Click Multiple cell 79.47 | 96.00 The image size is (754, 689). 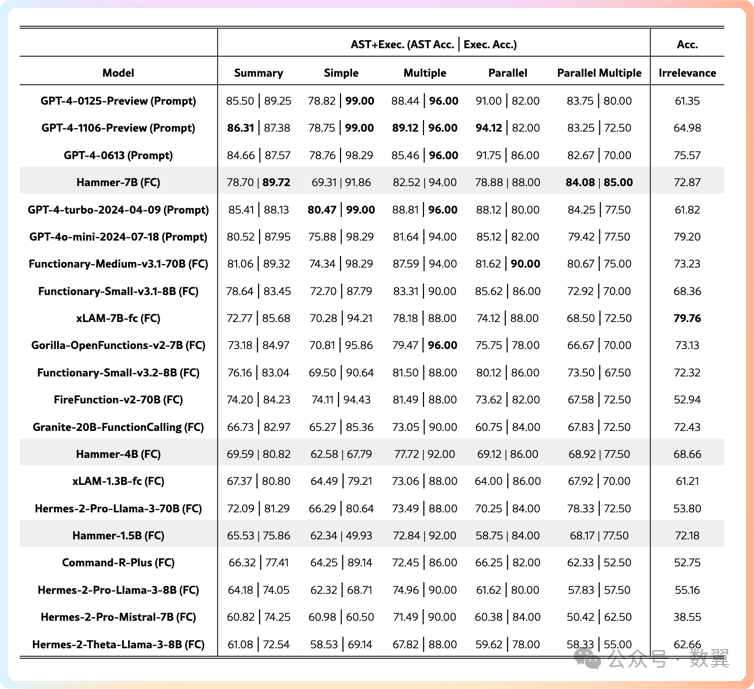pyautogui.click(x=425, y=345)
